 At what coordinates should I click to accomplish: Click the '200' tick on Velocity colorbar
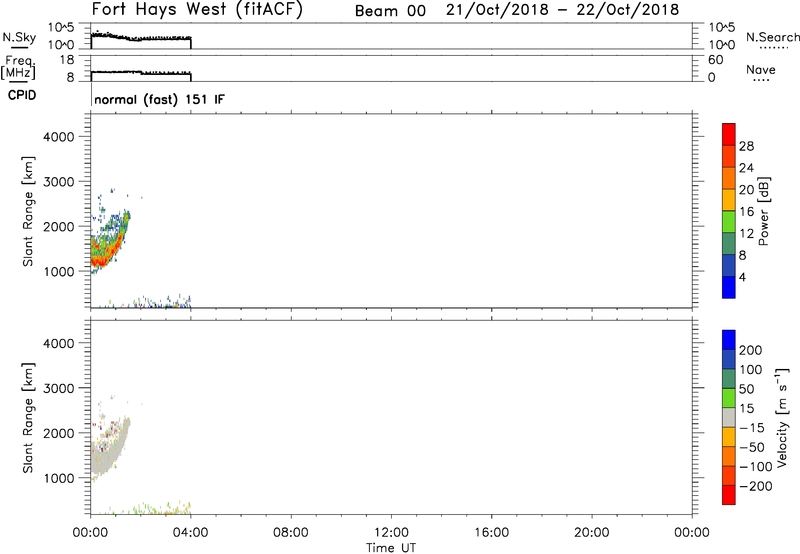[751, 350]
